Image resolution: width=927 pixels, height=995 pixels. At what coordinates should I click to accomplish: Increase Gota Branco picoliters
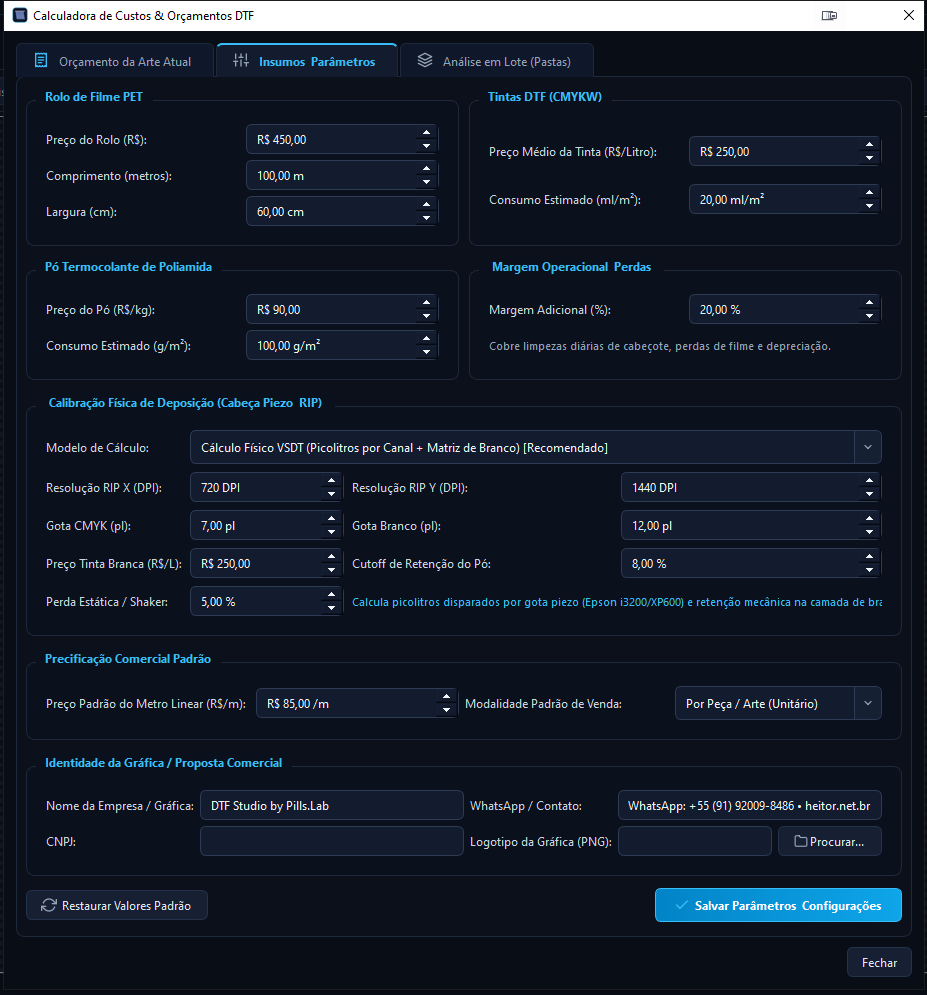869,518
